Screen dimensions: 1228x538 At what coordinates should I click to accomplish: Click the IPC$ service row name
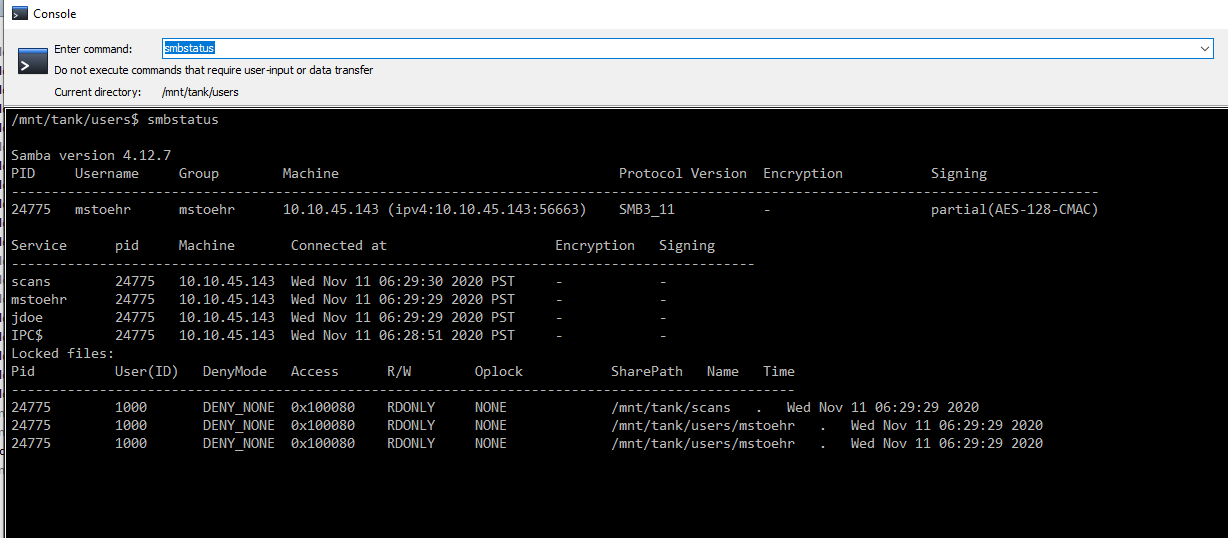(x=27, y=335)
